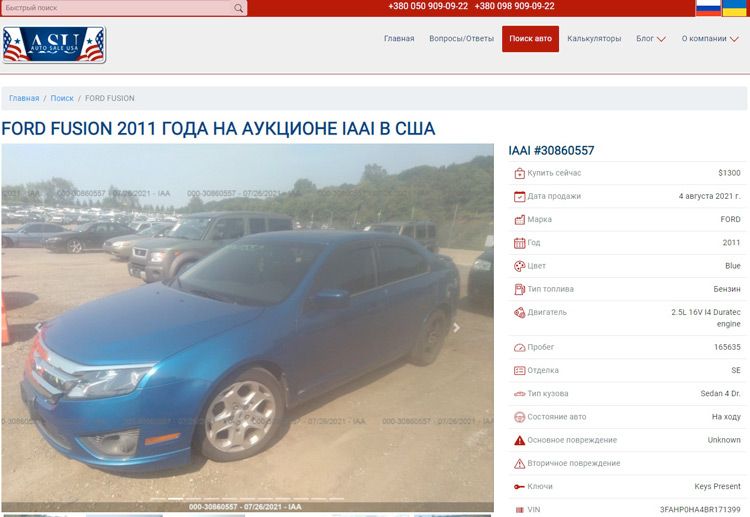Call phone number +380 098 909-09-22
750x517 pixels.
pos(515,6)
